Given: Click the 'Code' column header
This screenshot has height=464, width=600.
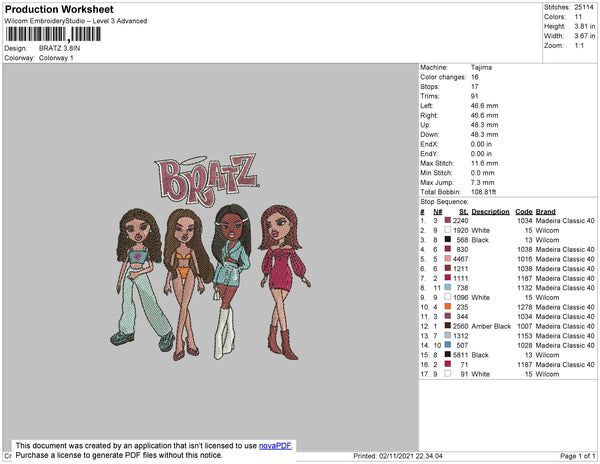Looking at the screenshot, I should tap(524, 212).
